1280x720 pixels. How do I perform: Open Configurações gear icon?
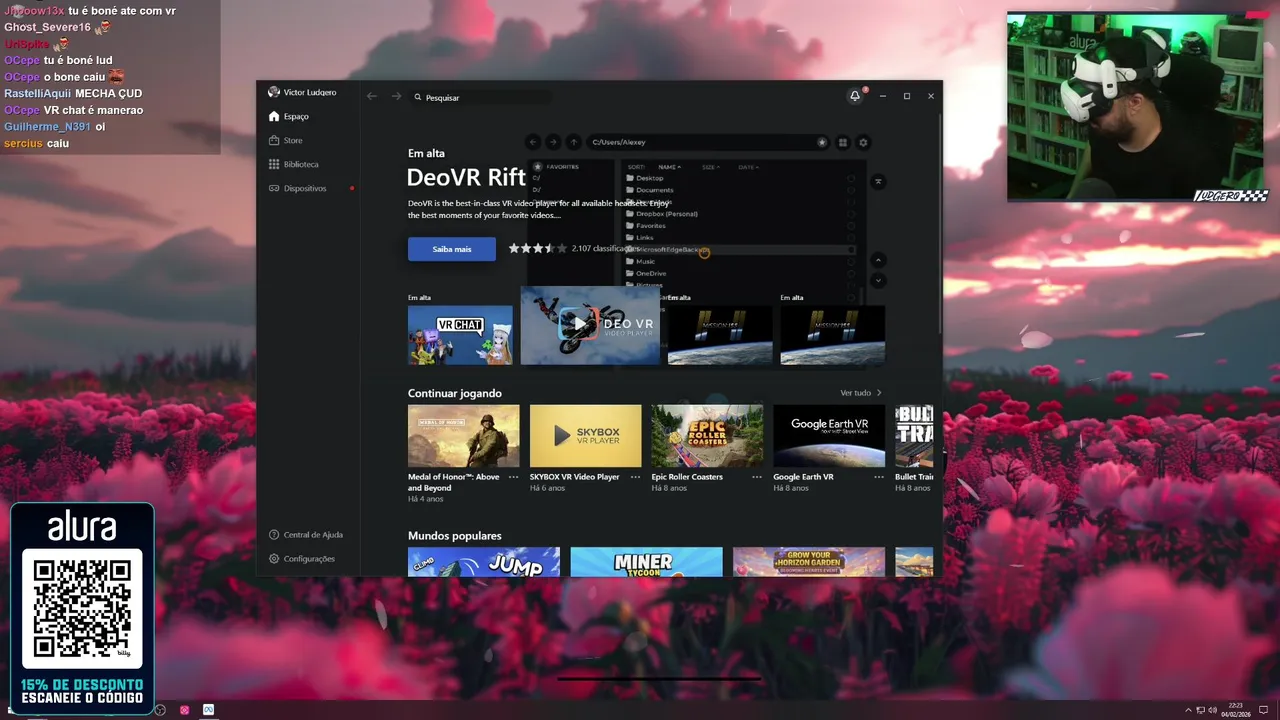(274, 559)
